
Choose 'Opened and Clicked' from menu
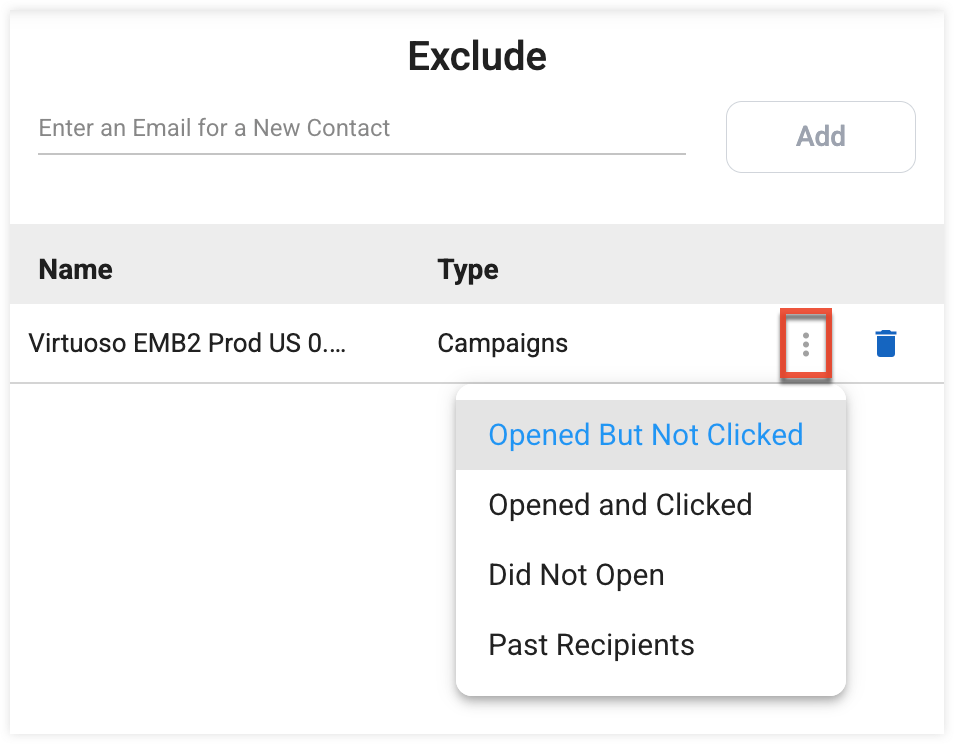[650, 505]
